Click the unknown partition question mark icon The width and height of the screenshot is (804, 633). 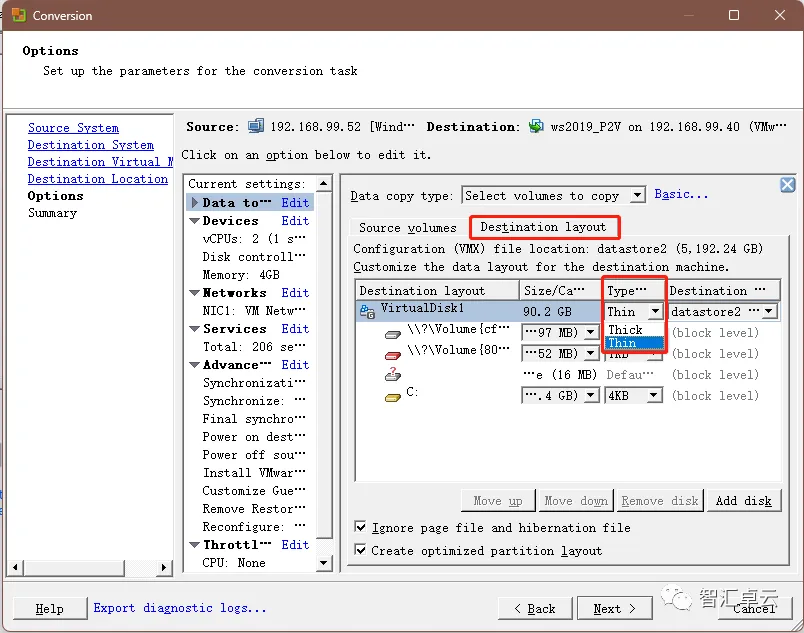click(393, 374)
